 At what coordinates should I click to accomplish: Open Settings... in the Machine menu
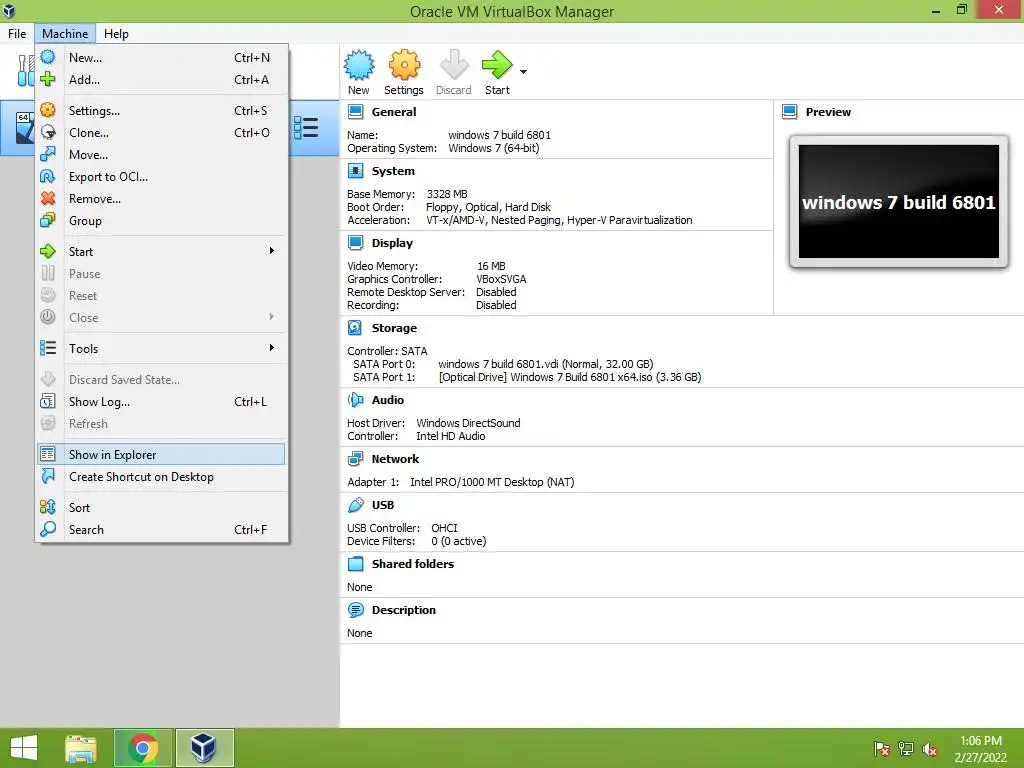click(162, 110)
